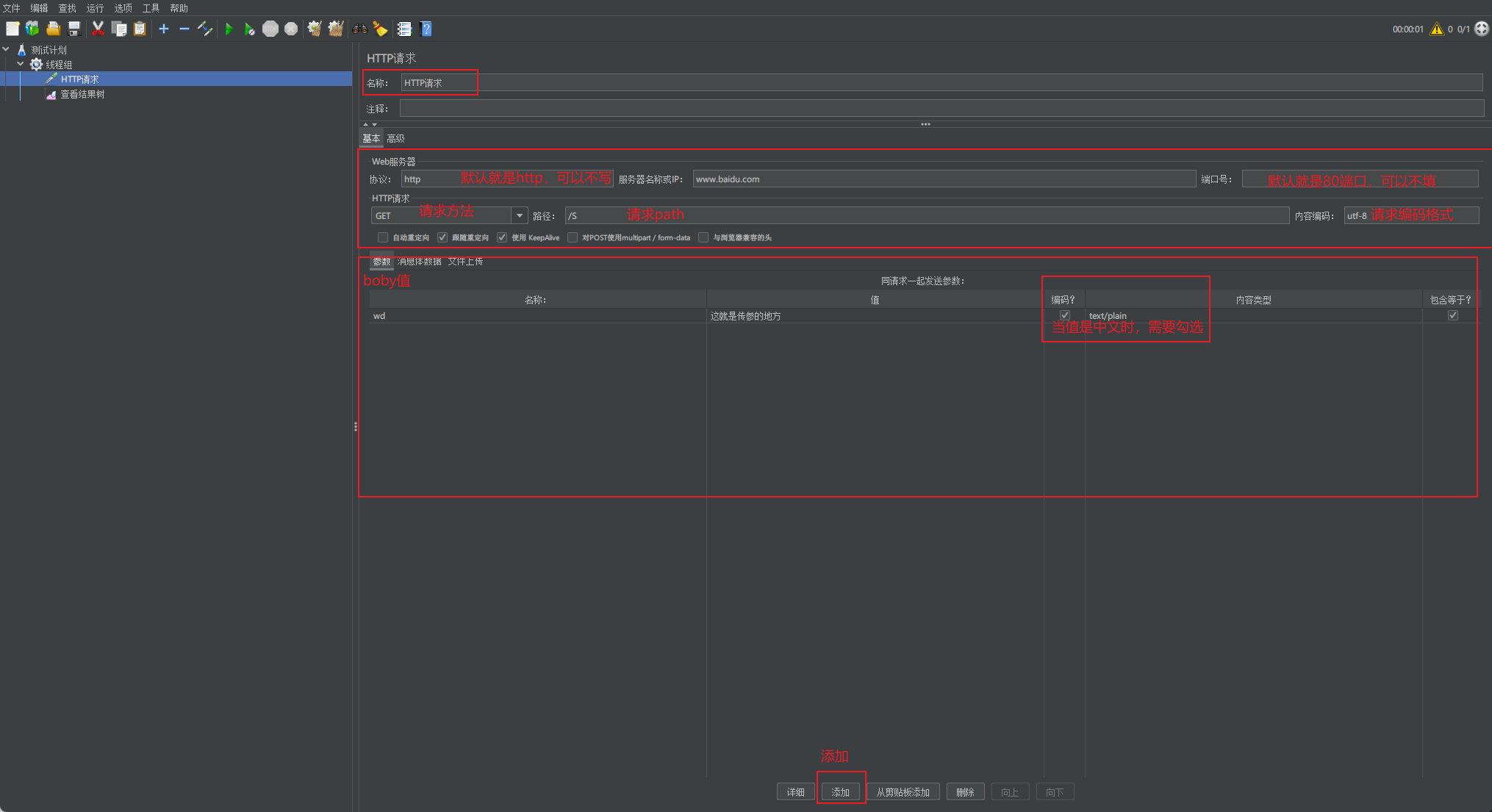Toggle the 编码 checkbox for wd row
This screenshot has width=1492, height=812.
pyautogui.click(x=1064, y=315)
